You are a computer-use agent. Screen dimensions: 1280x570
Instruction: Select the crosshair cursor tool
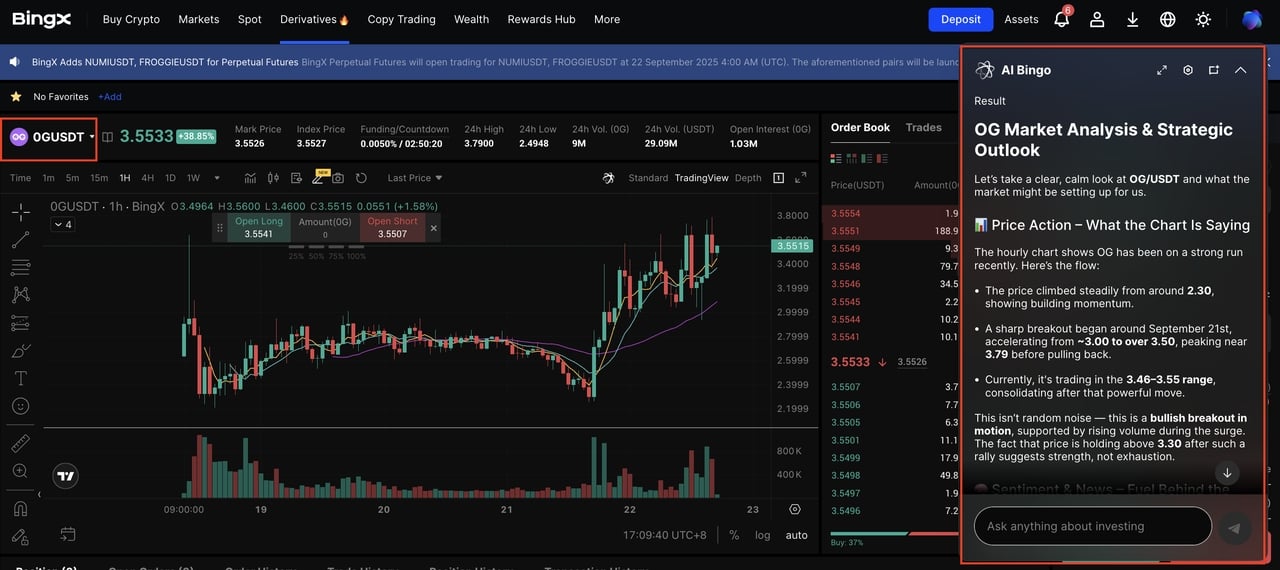click(20, 212)
